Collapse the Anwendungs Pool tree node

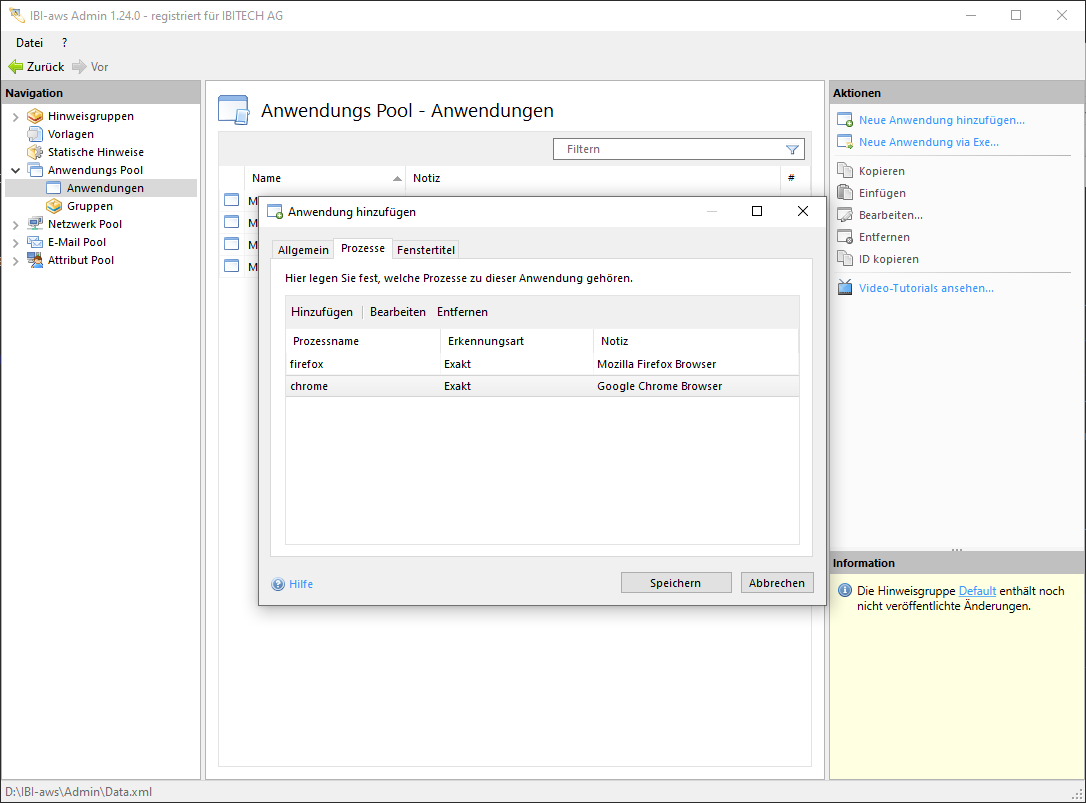coord(15,171)
